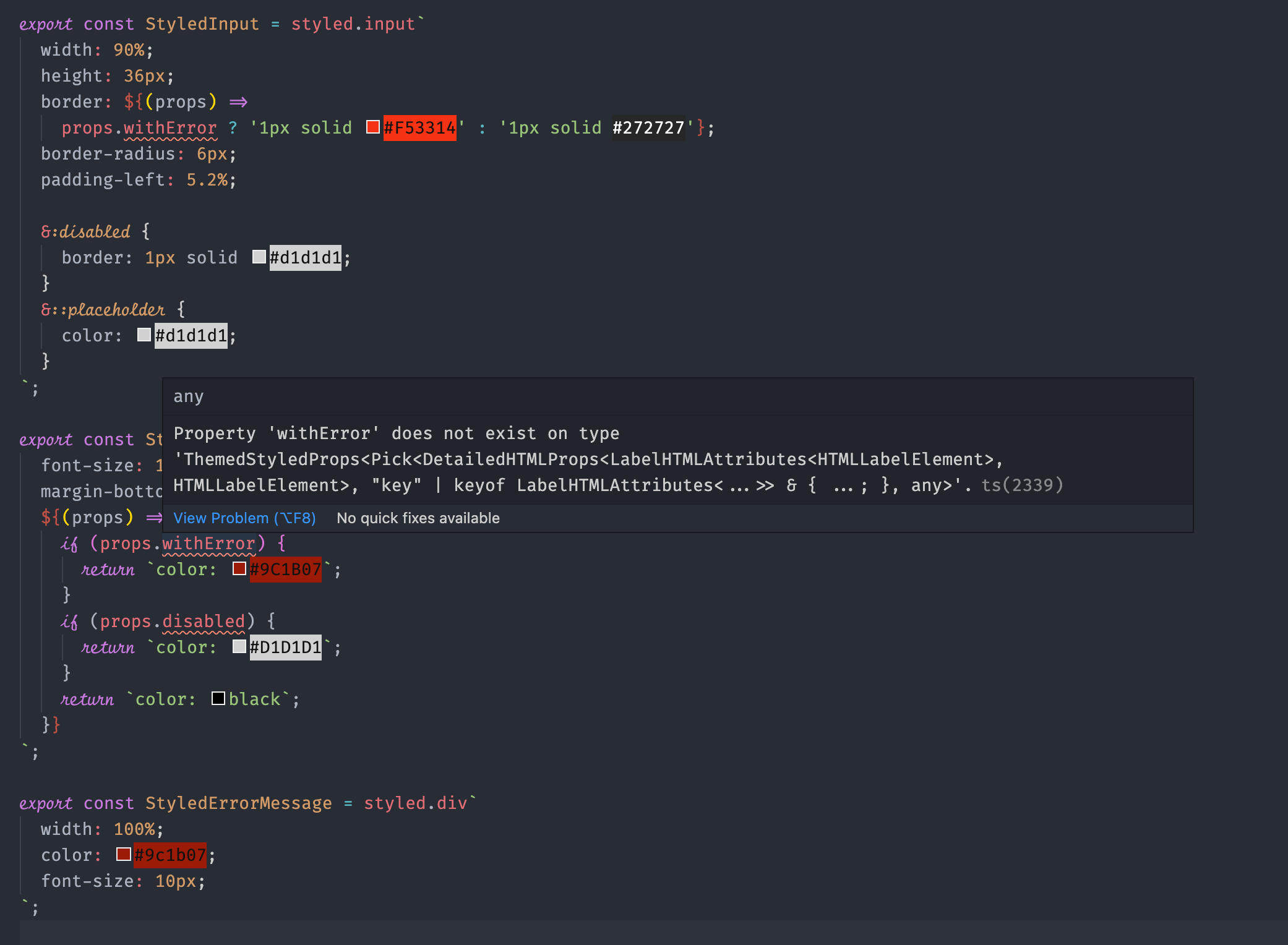Click the ts(2339) error code

tap(1022, 485)
